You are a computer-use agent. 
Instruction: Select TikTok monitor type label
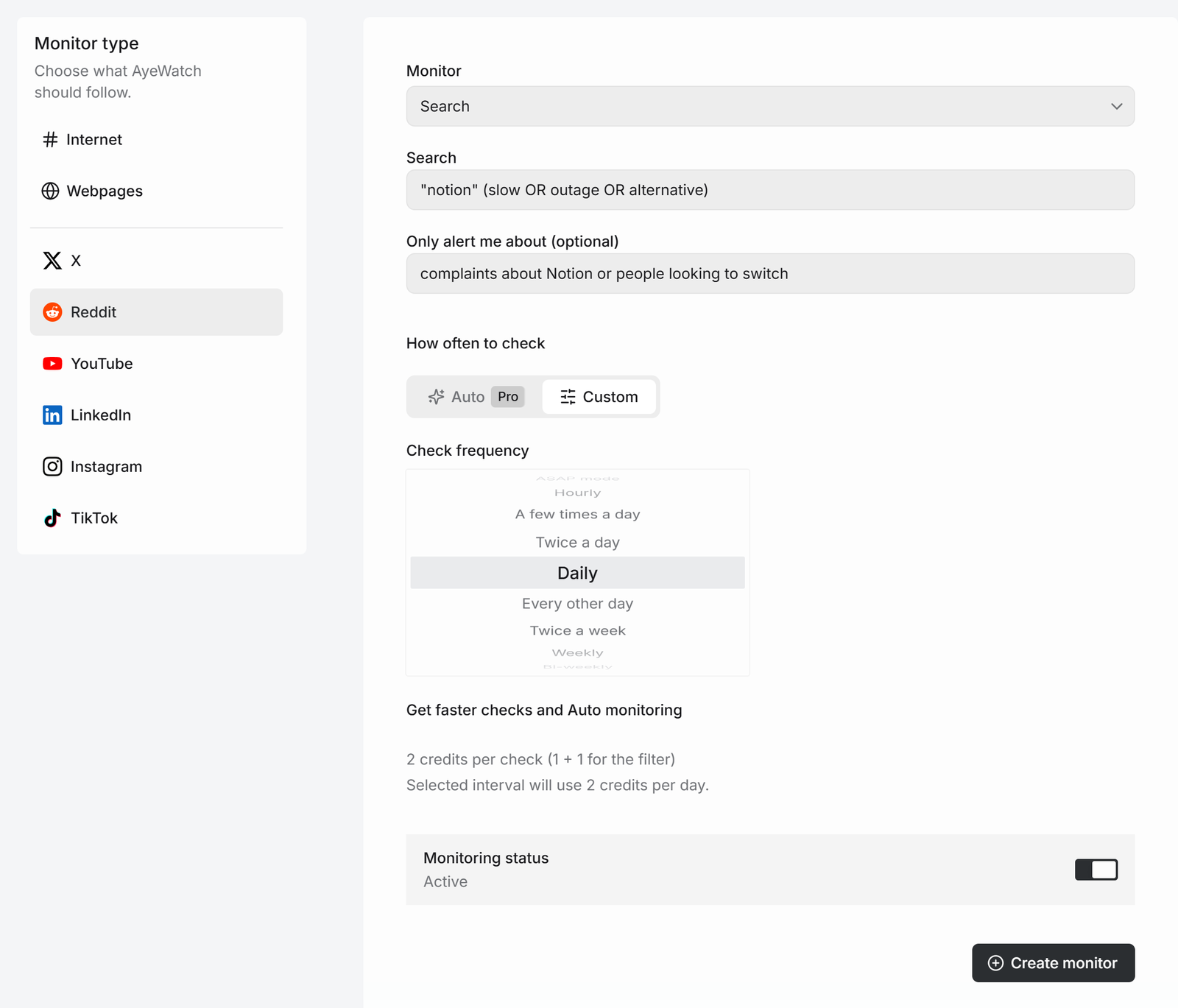pos(94,518)
